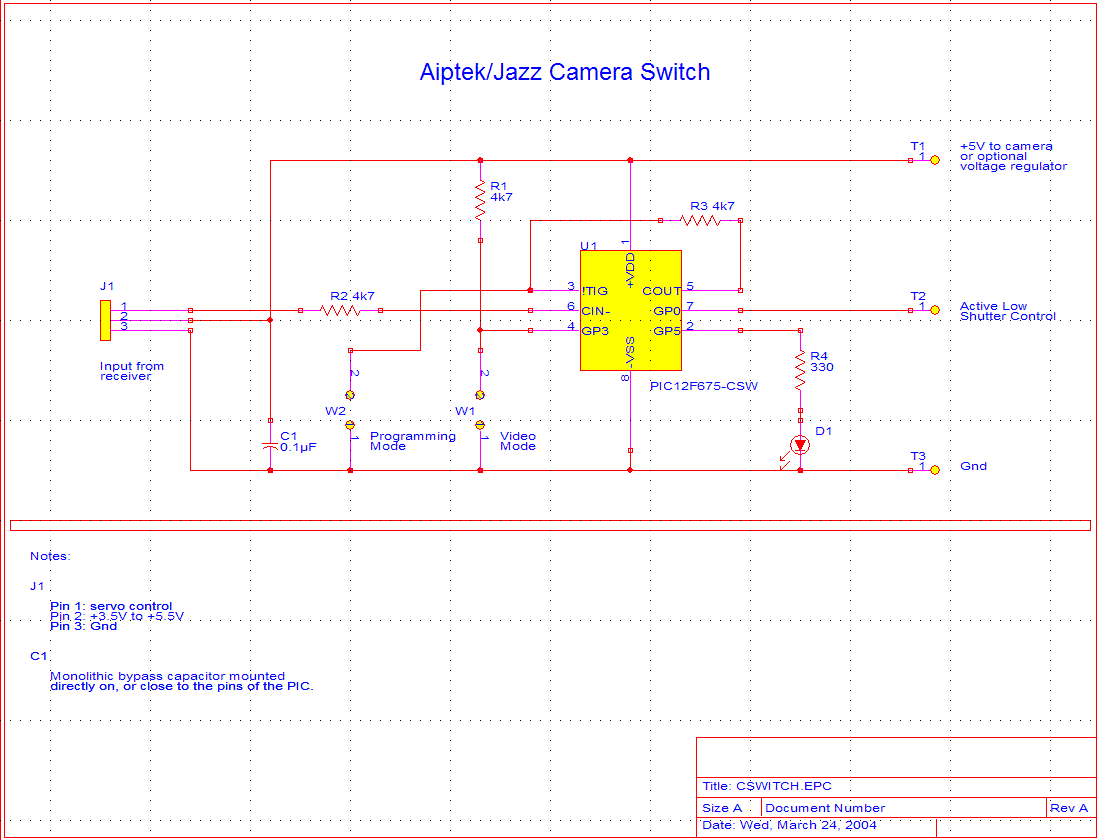Click the 'W2' jumper label

click(x=335, y=411)
